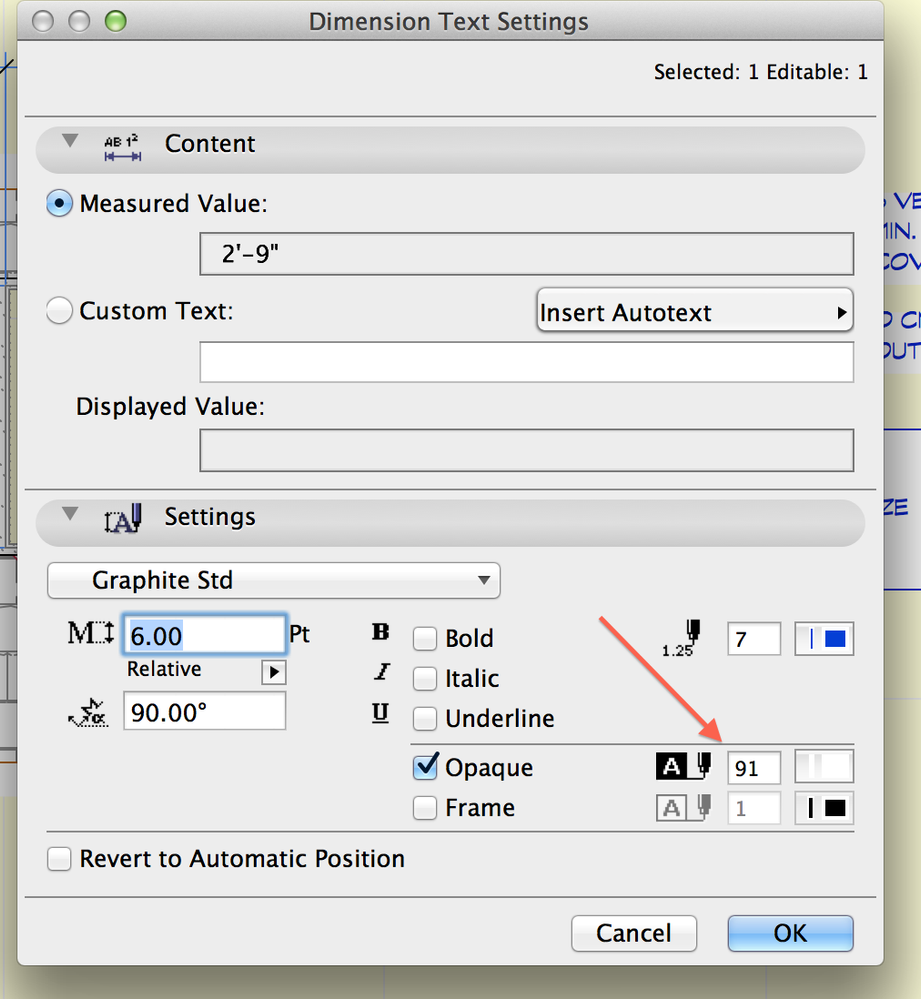Image resolution: width=921 pixels, height=999 pixels.
Task: Open the Insert Autotext menu
Action: pyautogui.click(x=694, y=312)
